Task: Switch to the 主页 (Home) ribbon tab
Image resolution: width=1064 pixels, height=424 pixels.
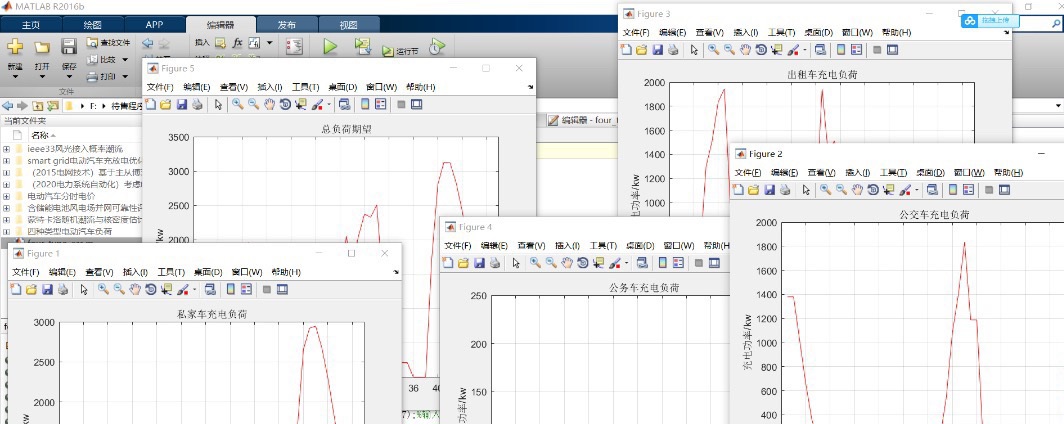Action: click(31, 25)
